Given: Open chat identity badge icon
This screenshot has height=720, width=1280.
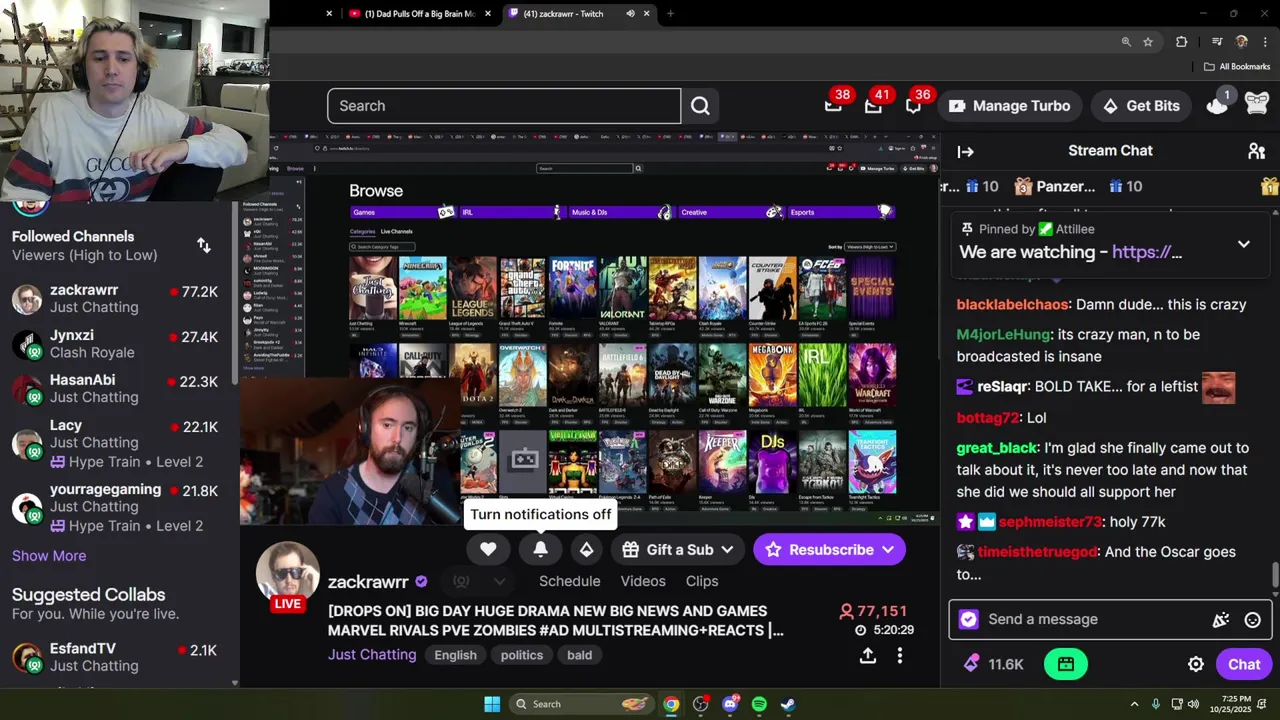Looking at the screenshot, I should pyautogui.click(x=968, y=619).
